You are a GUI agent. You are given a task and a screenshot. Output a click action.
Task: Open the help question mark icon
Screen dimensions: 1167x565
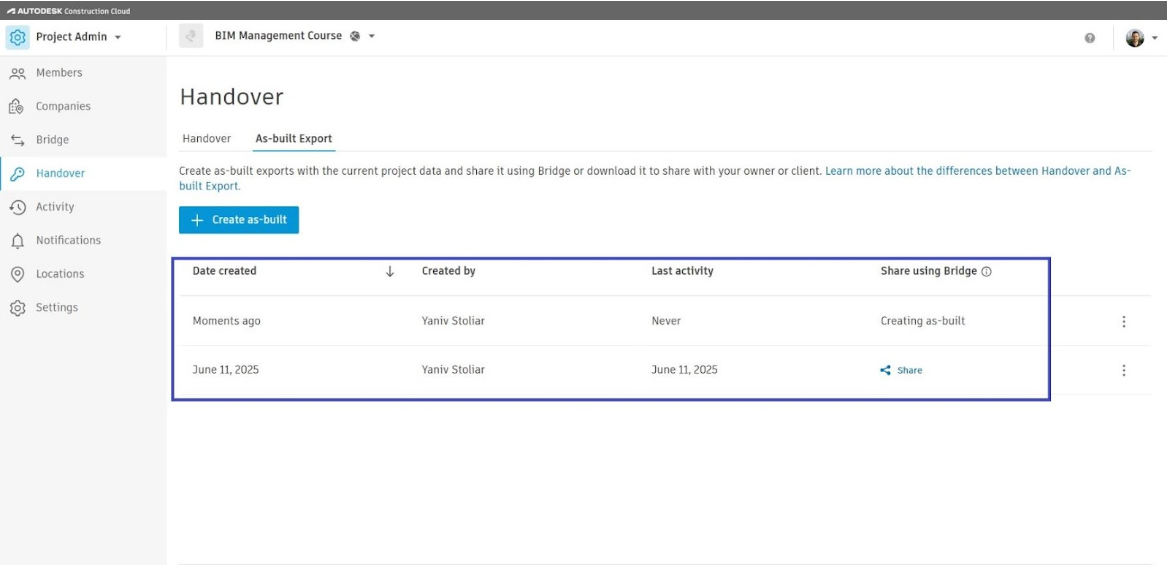click(1089, 38)
